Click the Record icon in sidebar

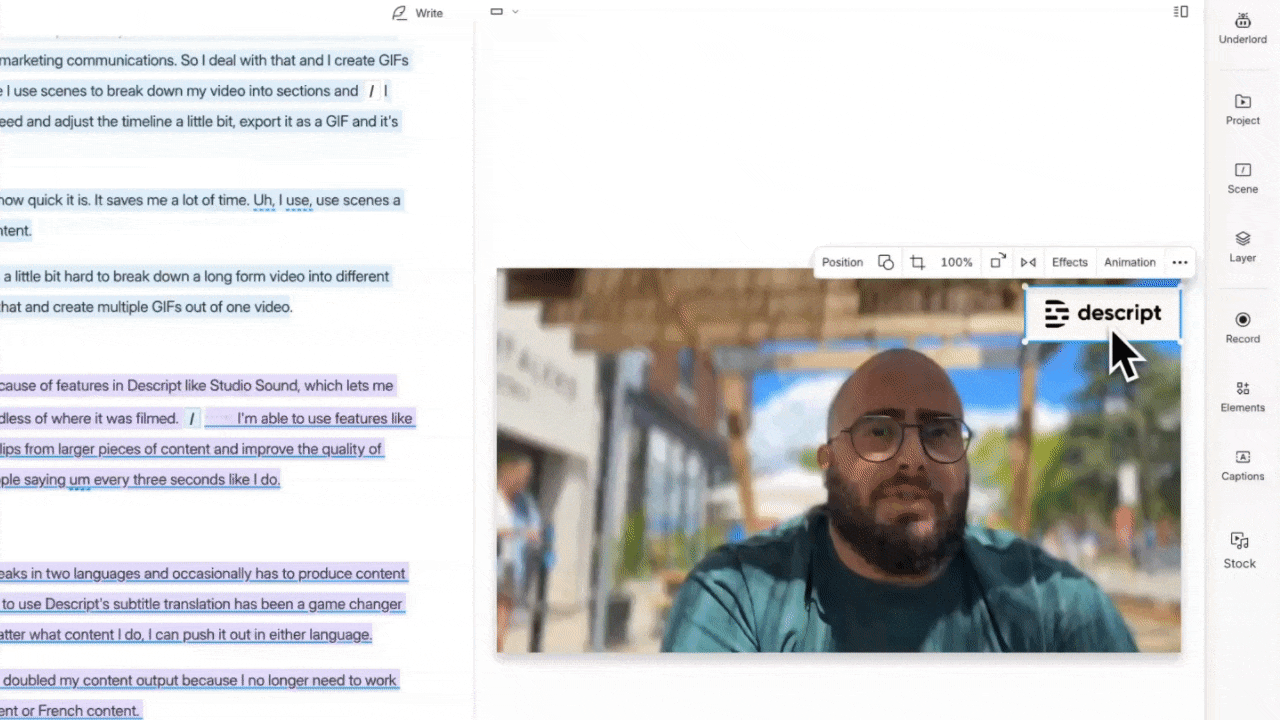coord(1242,326)
